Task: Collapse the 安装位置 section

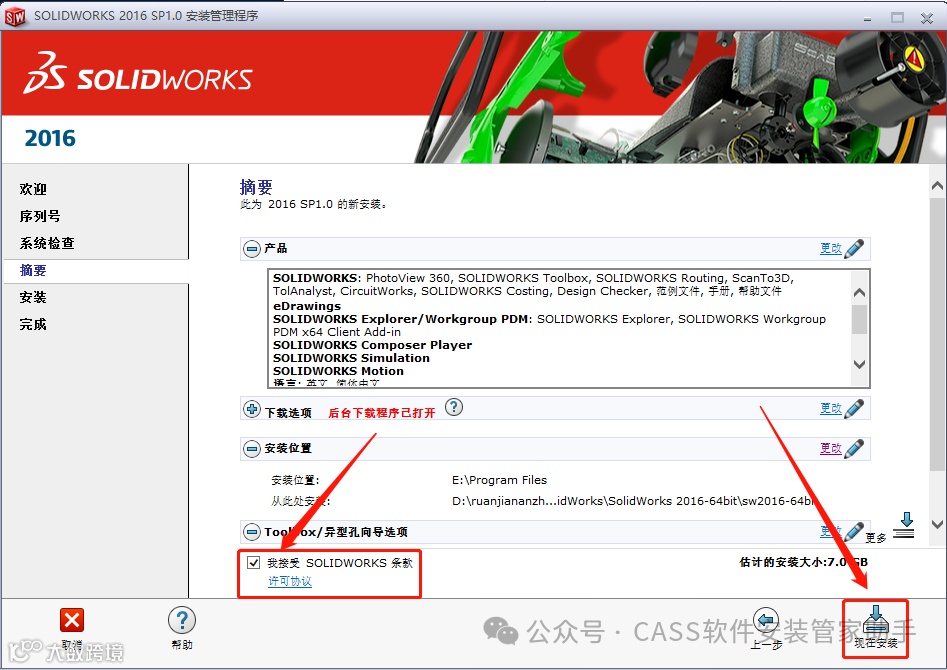Action: coord(252,448)
